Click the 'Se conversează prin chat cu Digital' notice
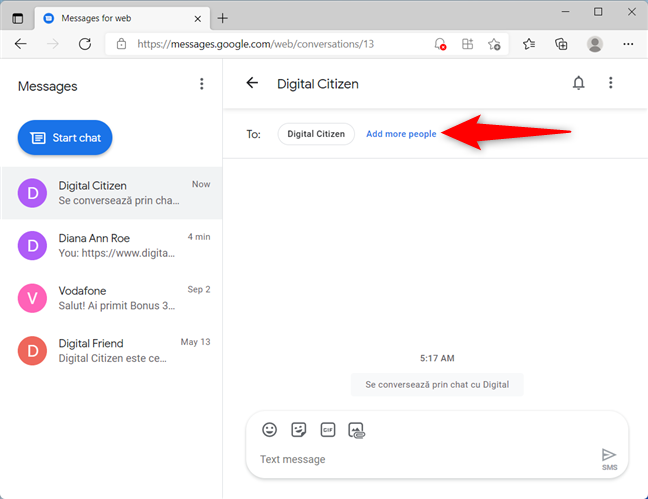The width and height of the screenshot is (648, 499). [437, 384]
